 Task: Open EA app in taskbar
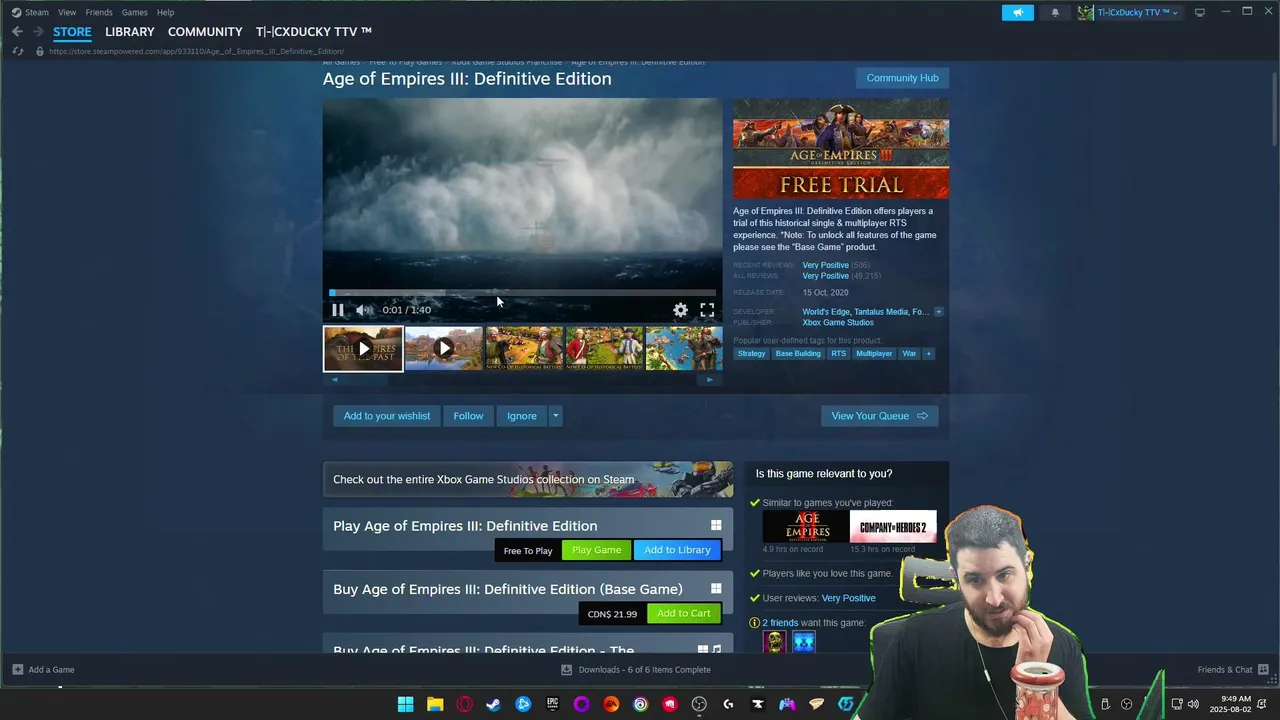[611, 704]
